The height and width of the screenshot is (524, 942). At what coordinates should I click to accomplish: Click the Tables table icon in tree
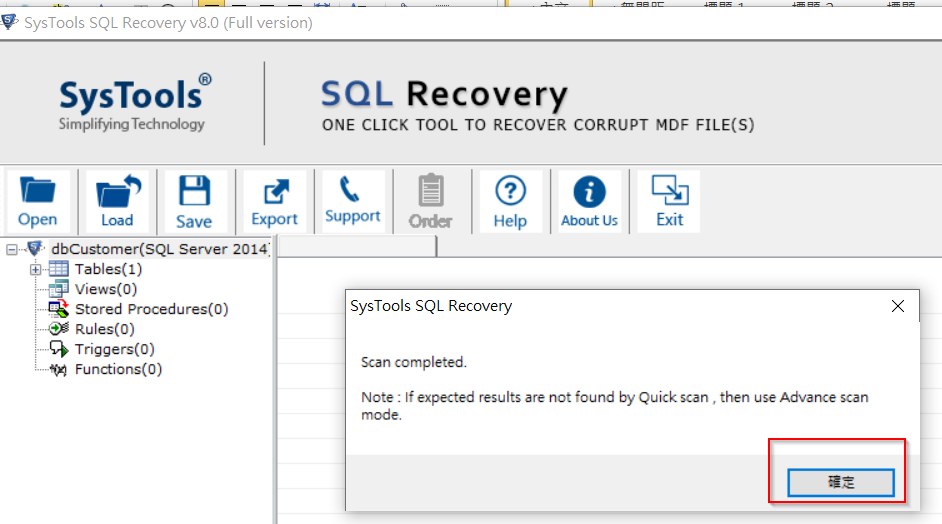[59, 269]
